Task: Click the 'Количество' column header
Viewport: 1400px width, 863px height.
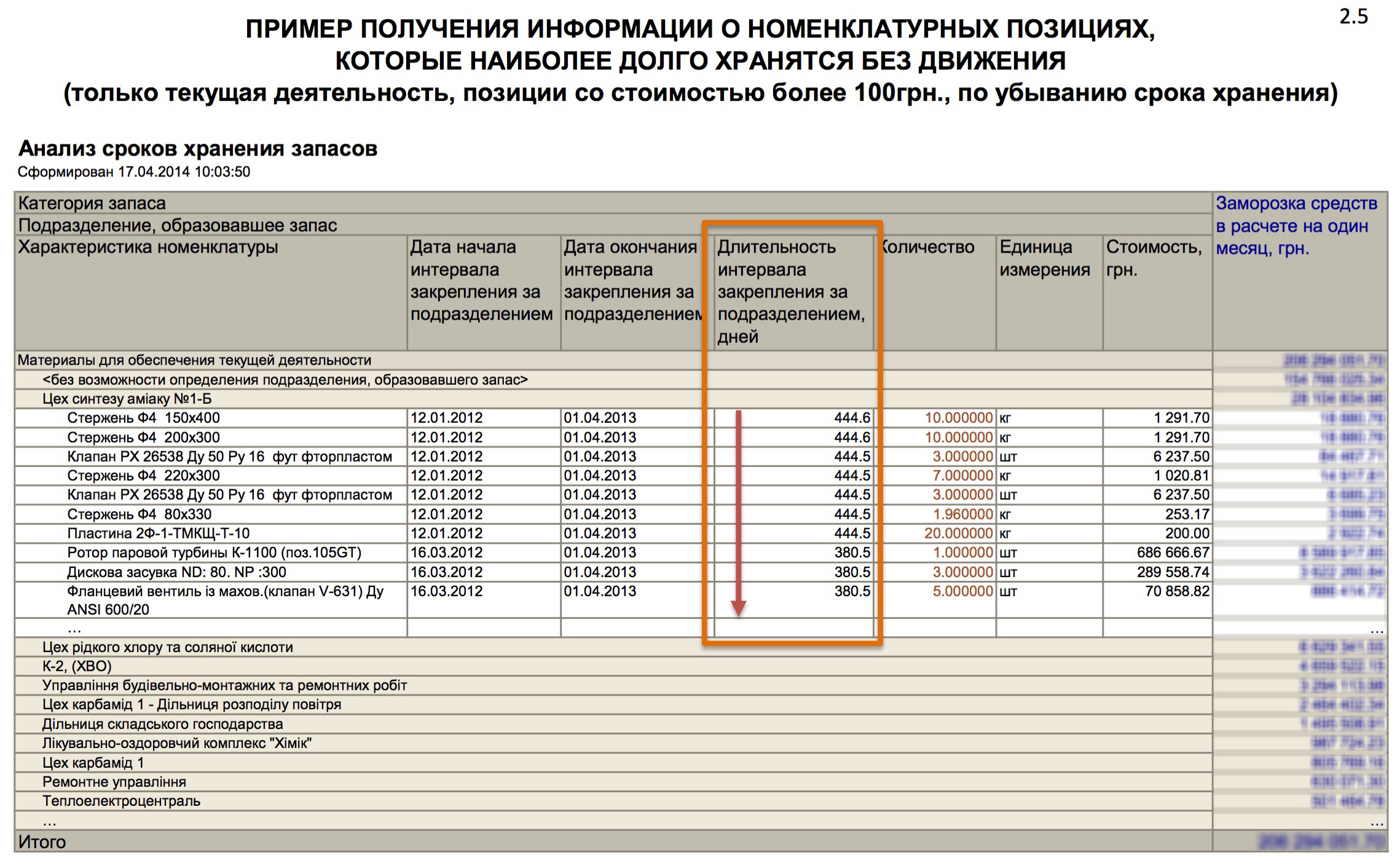Action: 928,247
